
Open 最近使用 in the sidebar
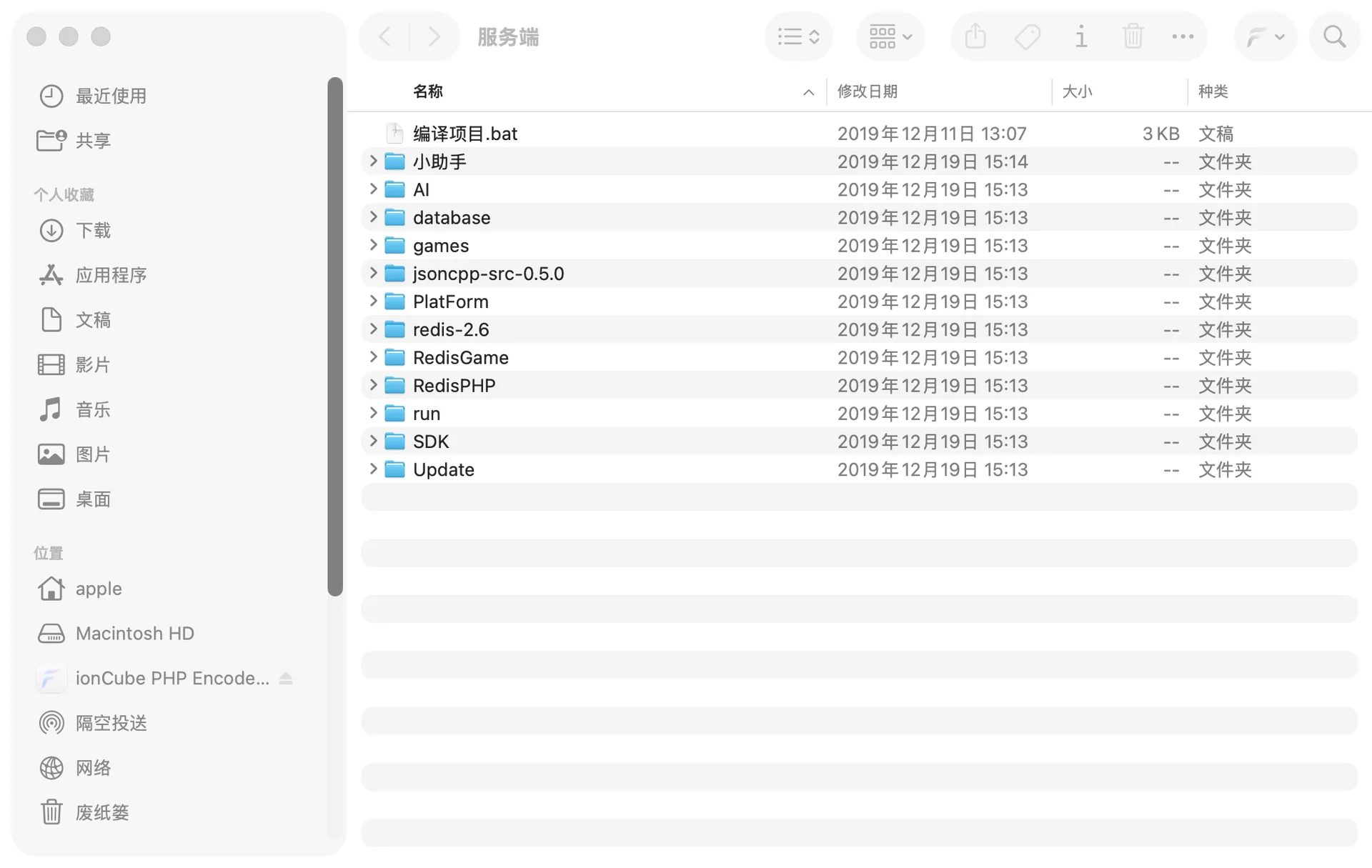click(x=93, y=96)
